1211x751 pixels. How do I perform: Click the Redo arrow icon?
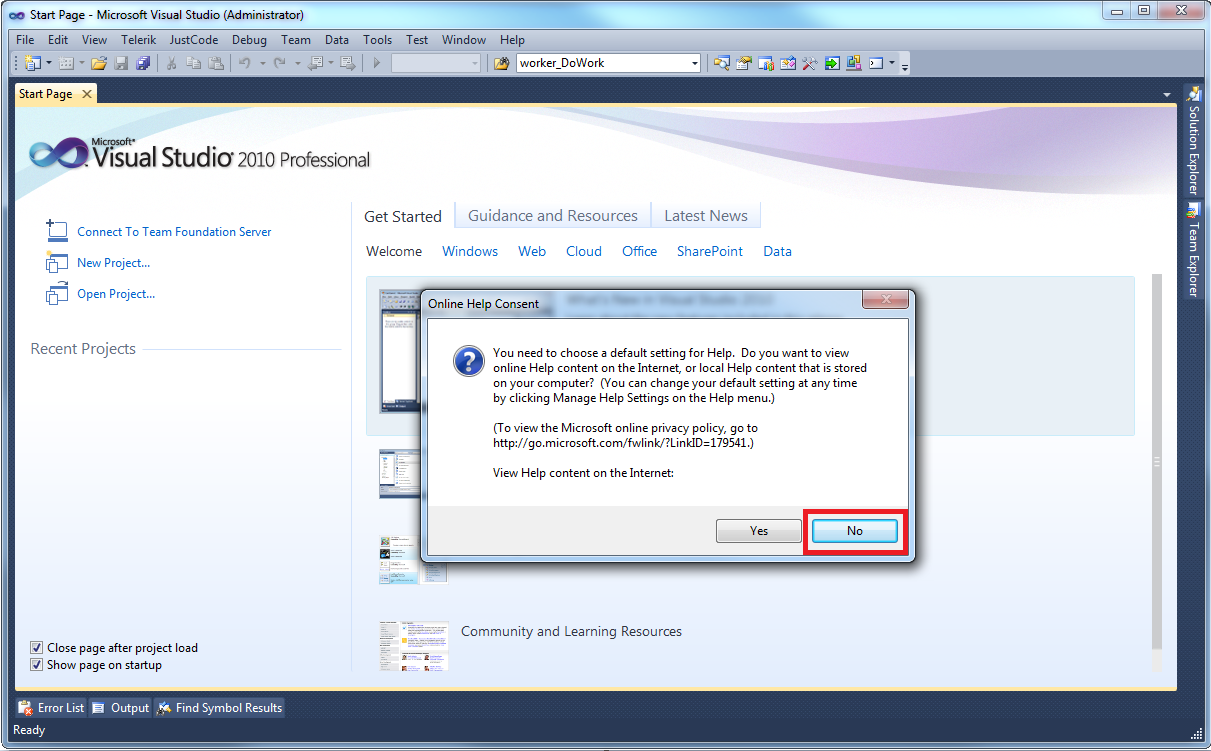(280, 63)
